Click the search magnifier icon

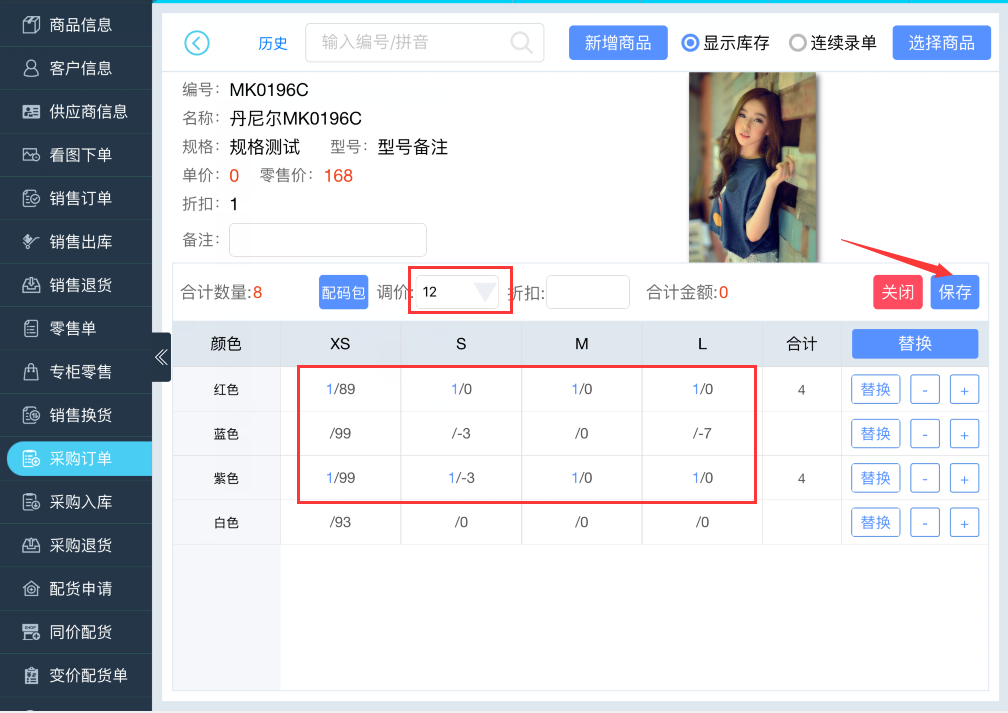pyautogui.click(x=521, y=43)
